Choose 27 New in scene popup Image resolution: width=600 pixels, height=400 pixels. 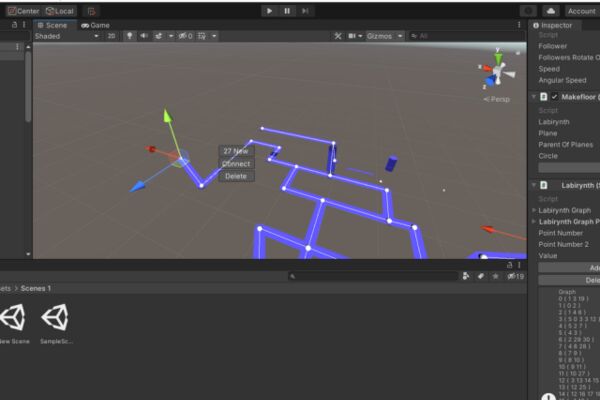point(236,151)
